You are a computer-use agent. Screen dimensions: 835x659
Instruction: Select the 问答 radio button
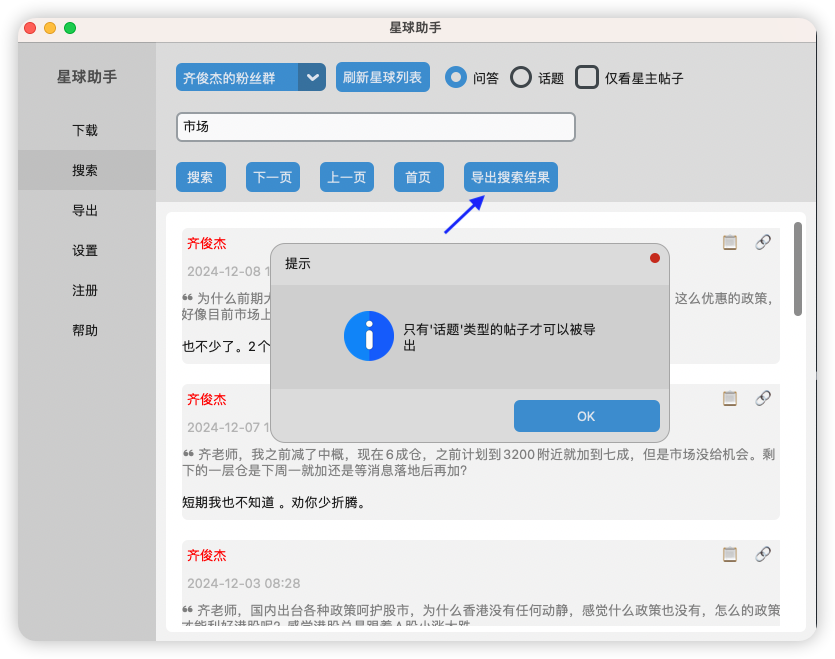[x=456, y=77]
